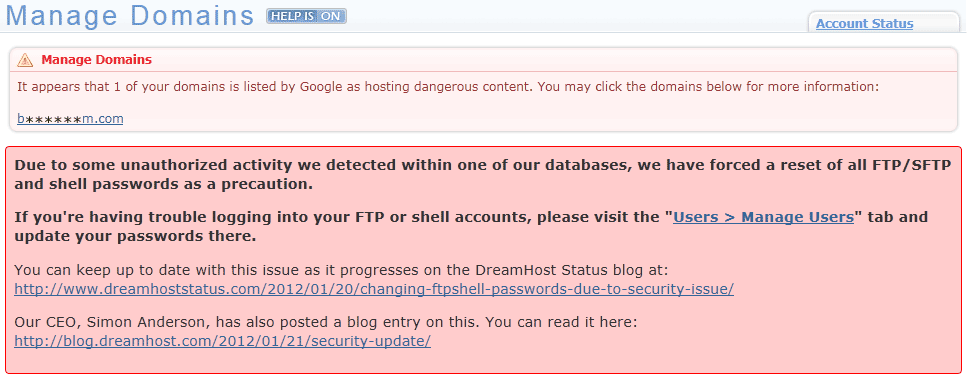Open the Account Status tab

pos(865,24)
